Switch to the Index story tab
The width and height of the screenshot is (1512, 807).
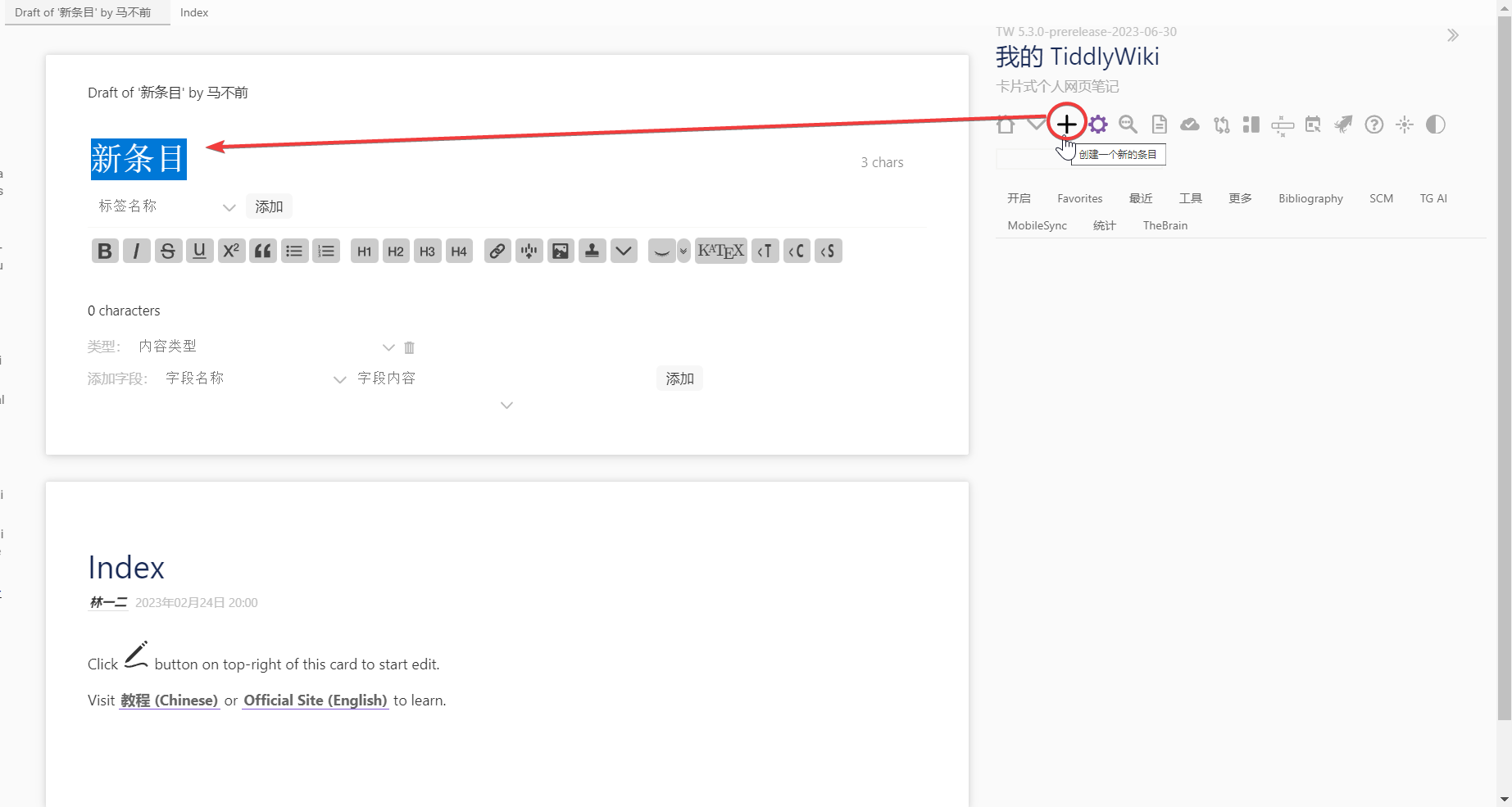(x=194, y=12)
